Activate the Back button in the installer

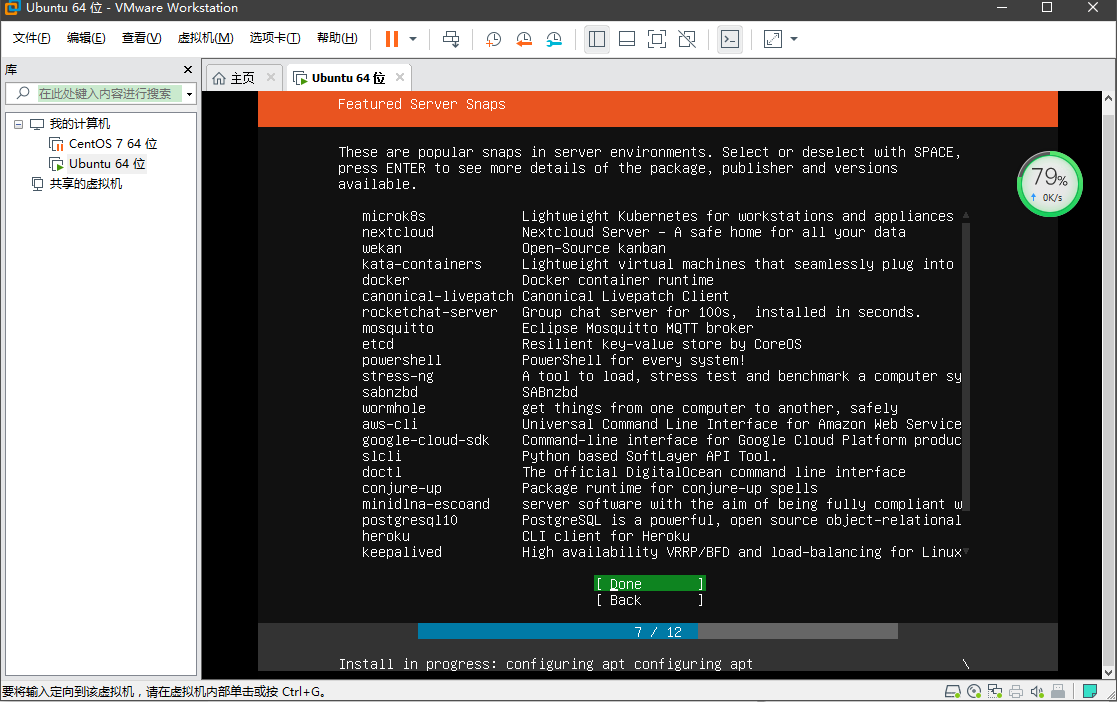650,600
